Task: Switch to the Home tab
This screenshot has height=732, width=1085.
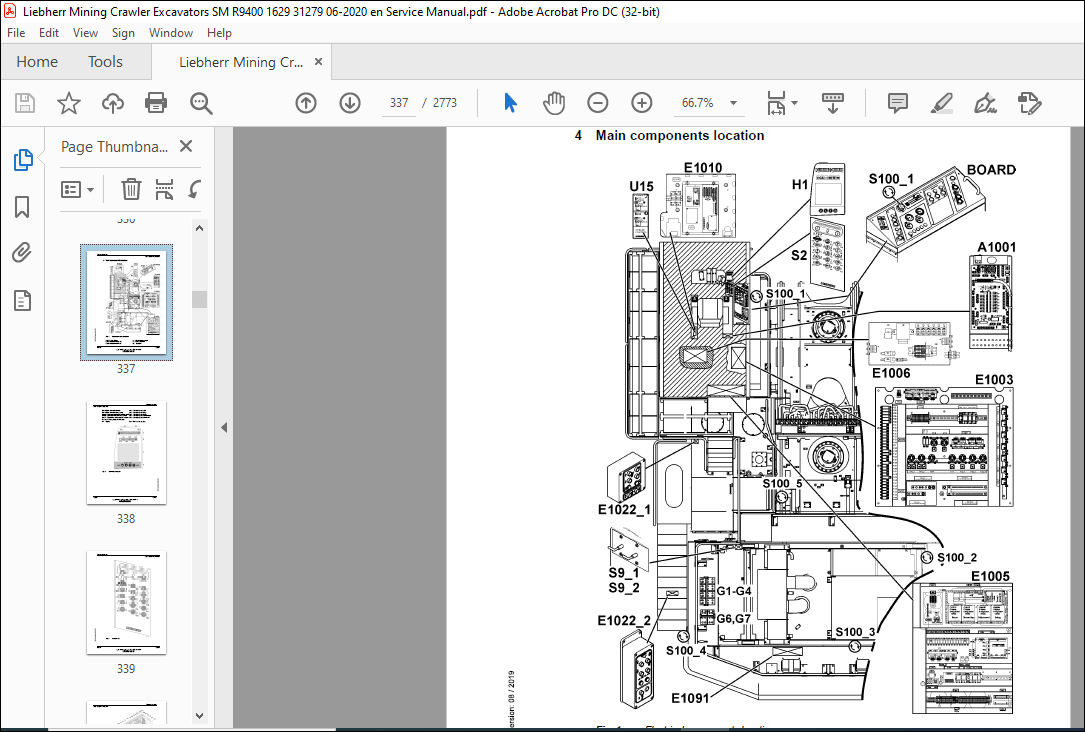Action: (x=37, y=62)
